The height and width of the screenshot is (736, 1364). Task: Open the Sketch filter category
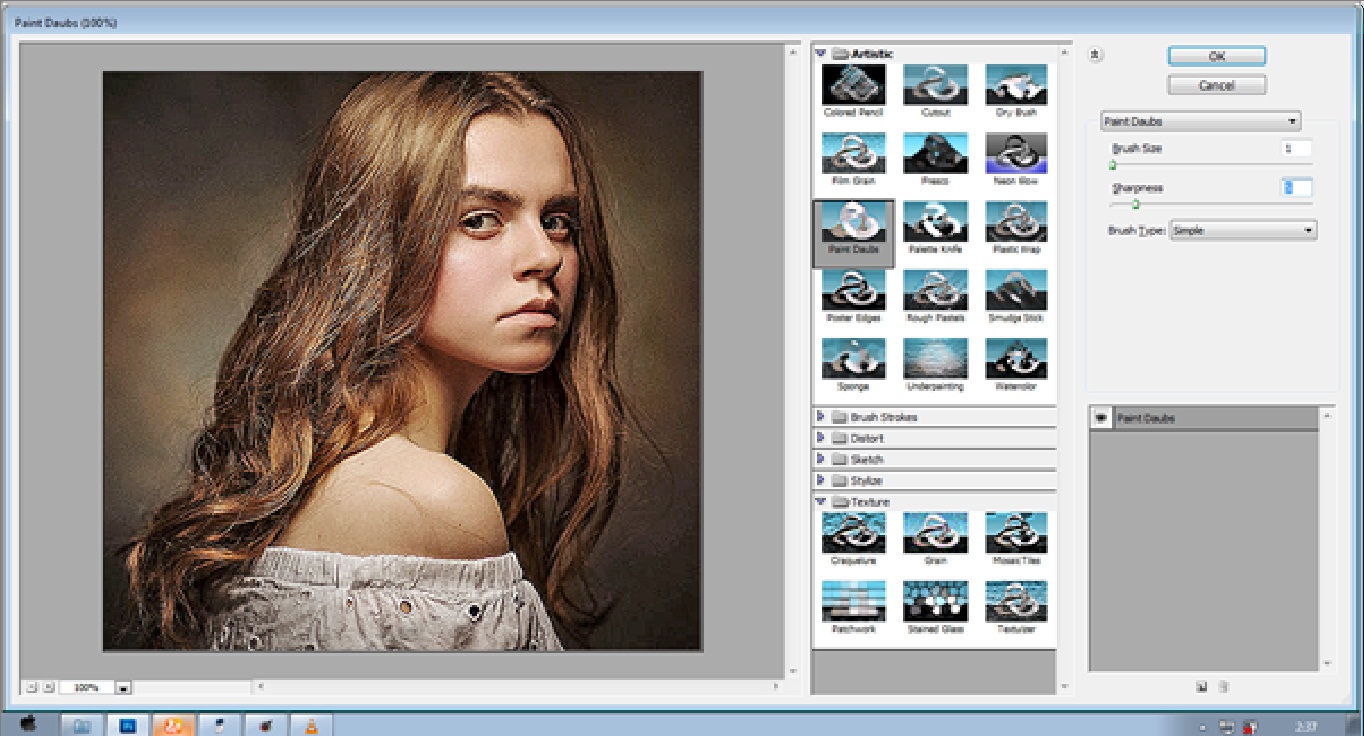(821, 459)
